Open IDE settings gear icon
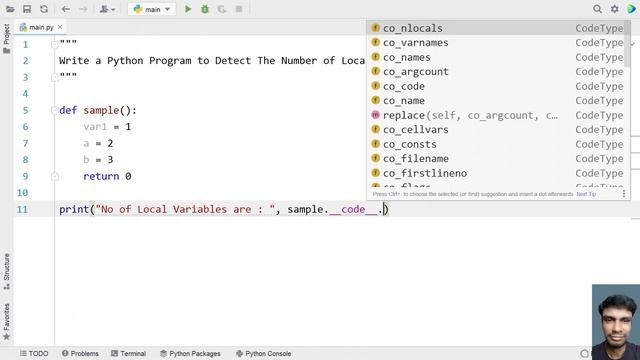This screenshot has height=360, width=640. 614,9
